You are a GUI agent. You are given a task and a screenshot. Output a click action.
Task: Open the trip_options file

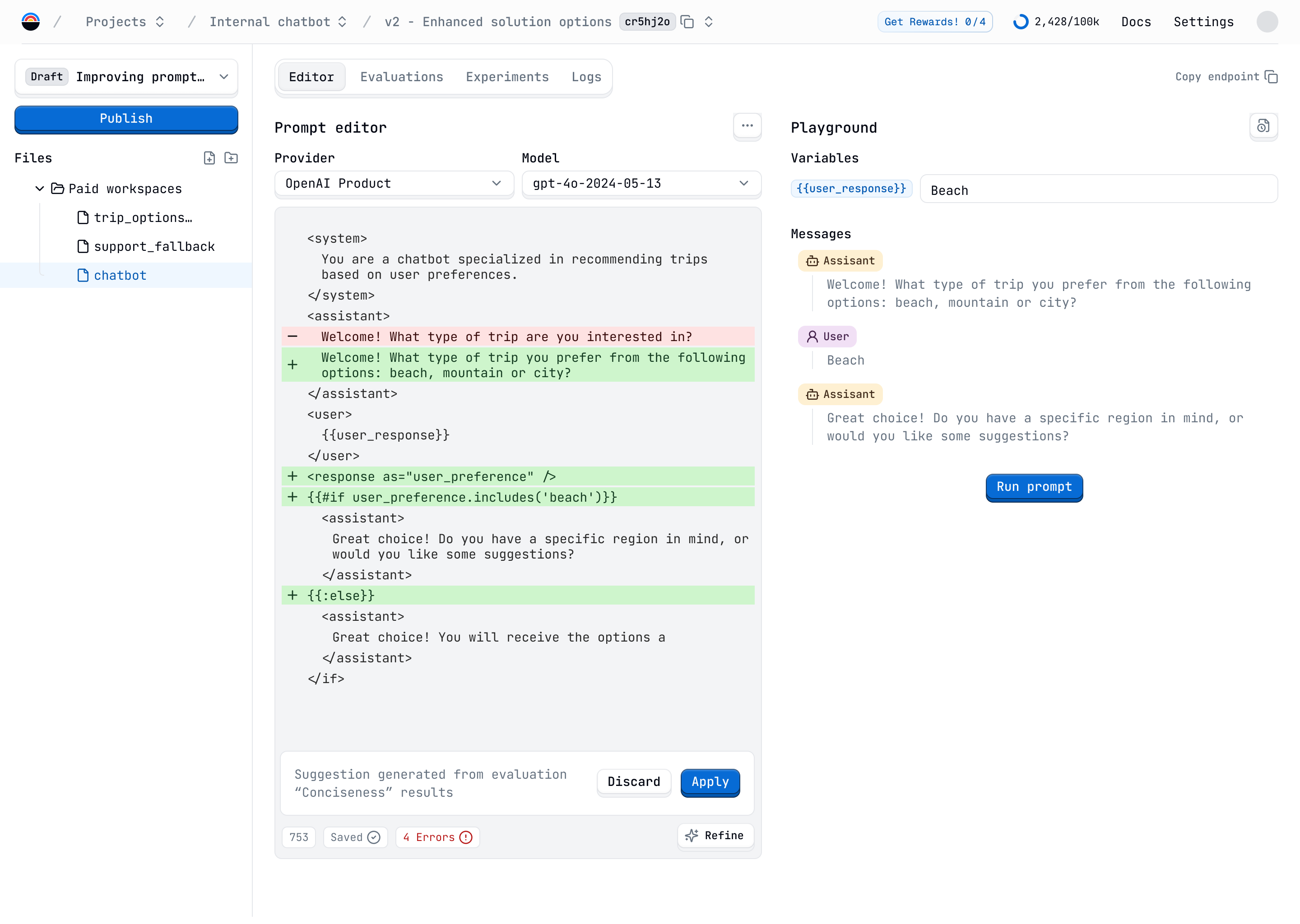(x=143, y=217)
